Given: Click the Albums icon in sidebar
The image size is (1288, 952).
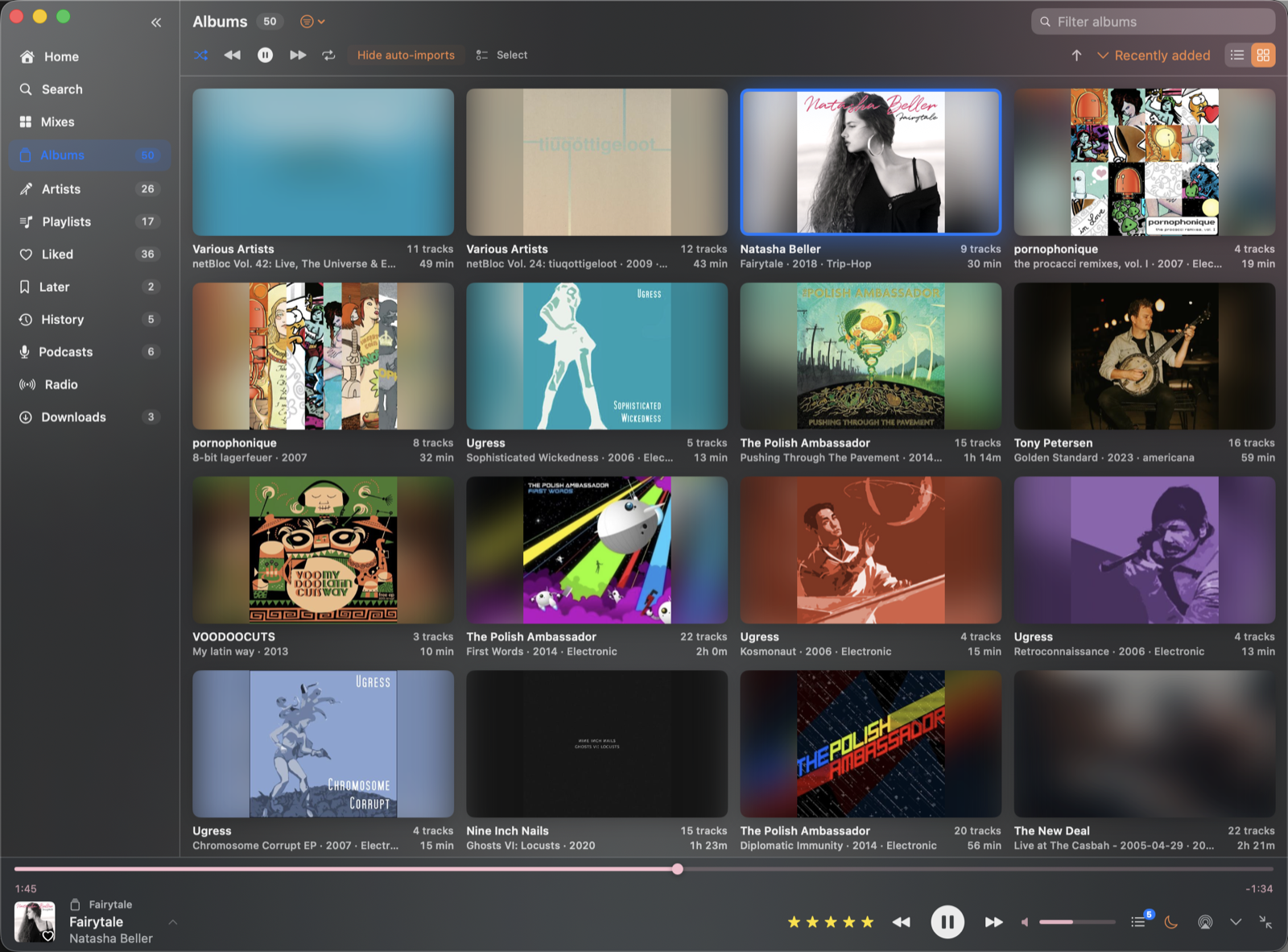Looking at the screenshot, I should [x=26, y=155].
